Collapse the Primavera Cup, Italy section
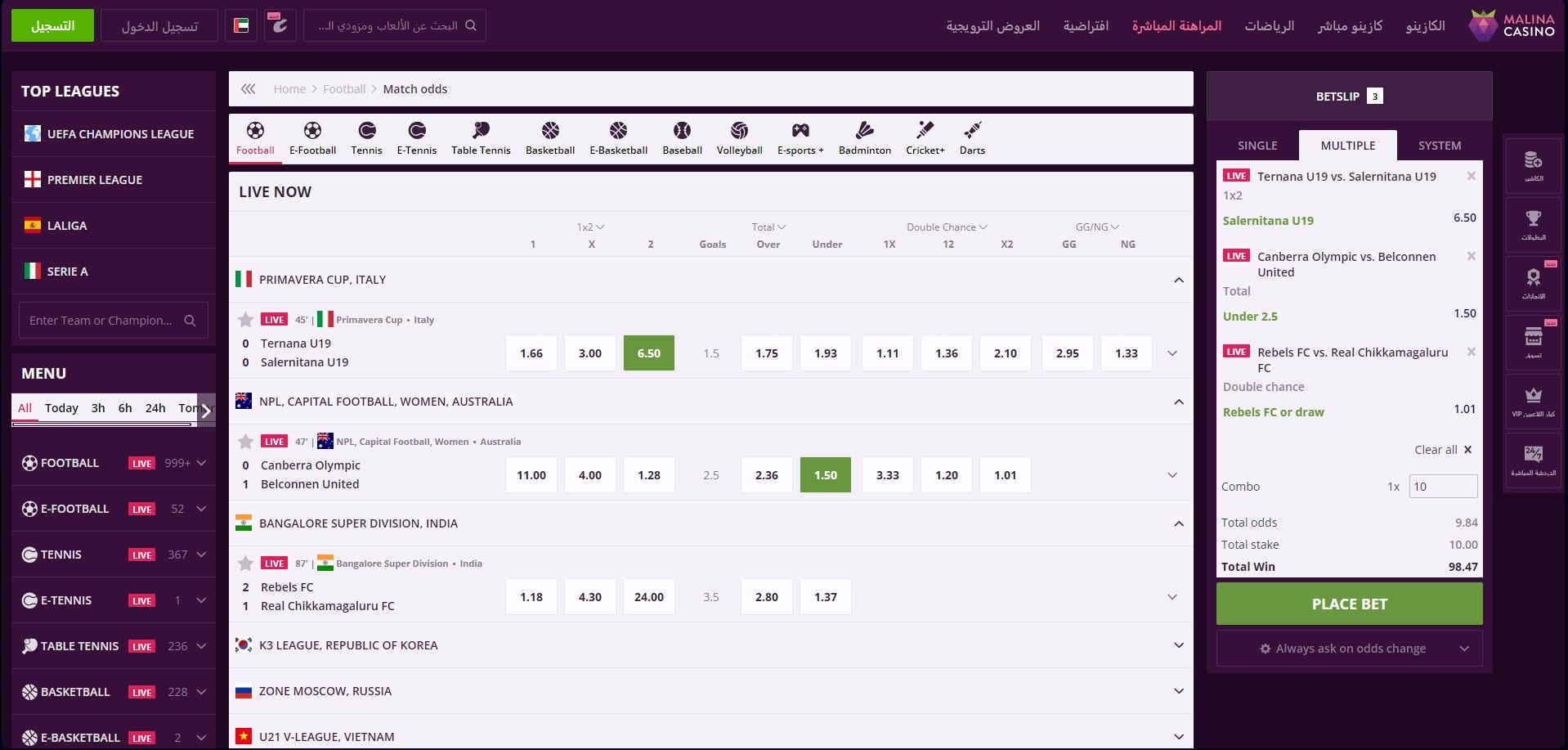This screenshot has height=750, width=1568. coord(1179,280)
